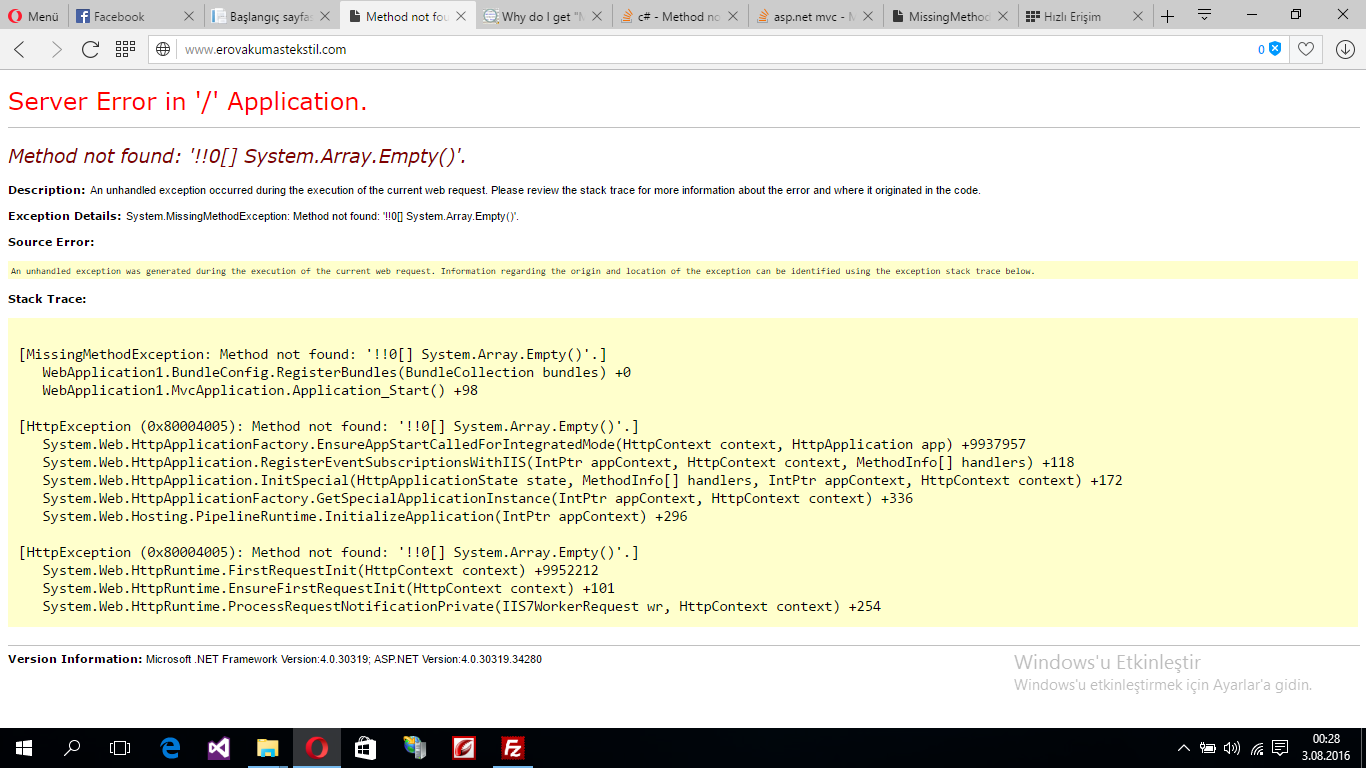
Task: Close the Facebook tab
Action: point(189,16)
